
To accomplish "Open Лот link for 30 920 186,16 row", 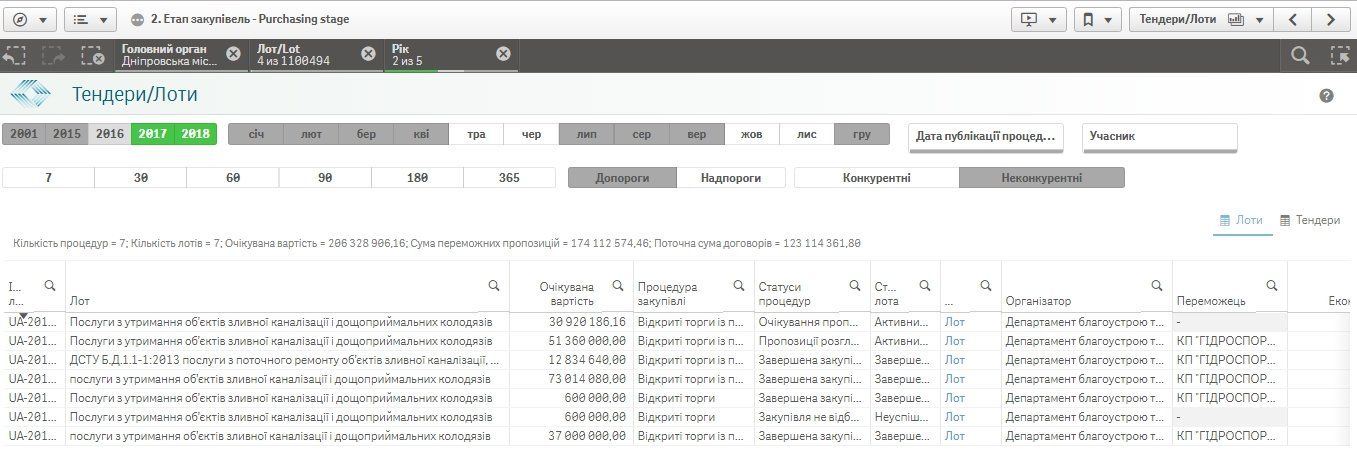I will point(955,322).
